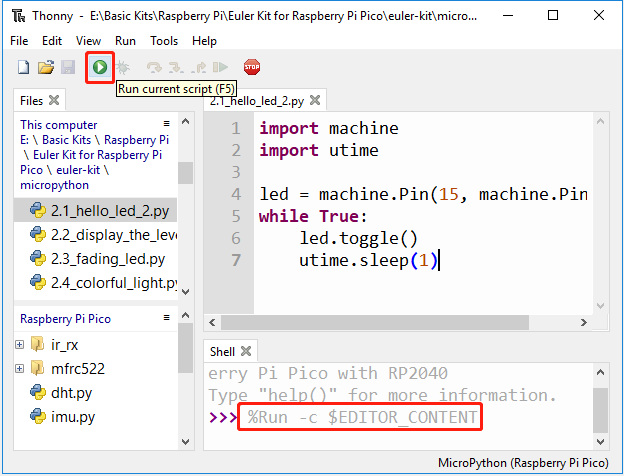
Task: Open This computer pane options menu
Action: (166, 124)
